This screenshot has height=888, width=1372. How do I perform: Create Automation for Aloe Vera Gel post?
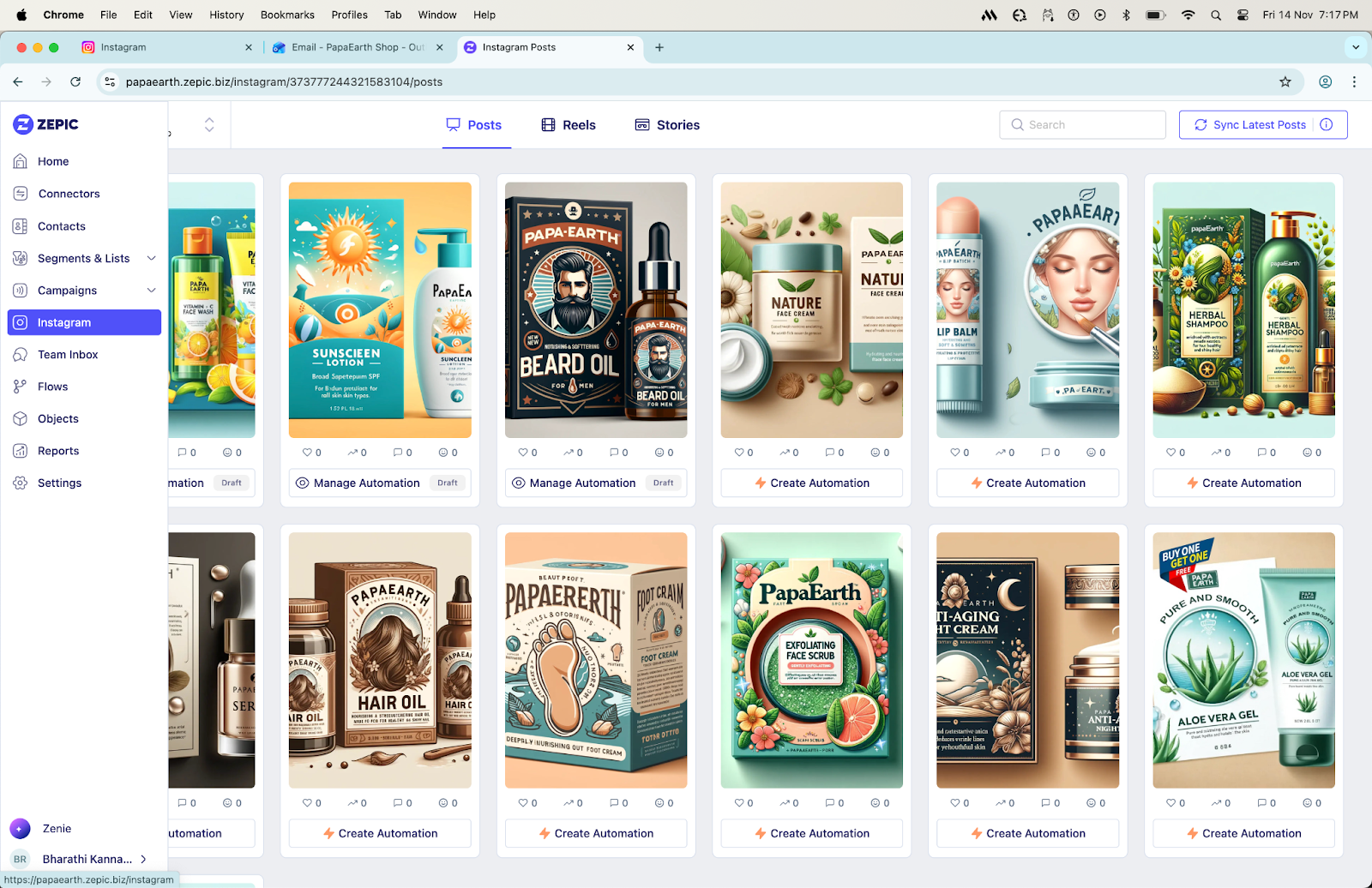click(1244, 833)
